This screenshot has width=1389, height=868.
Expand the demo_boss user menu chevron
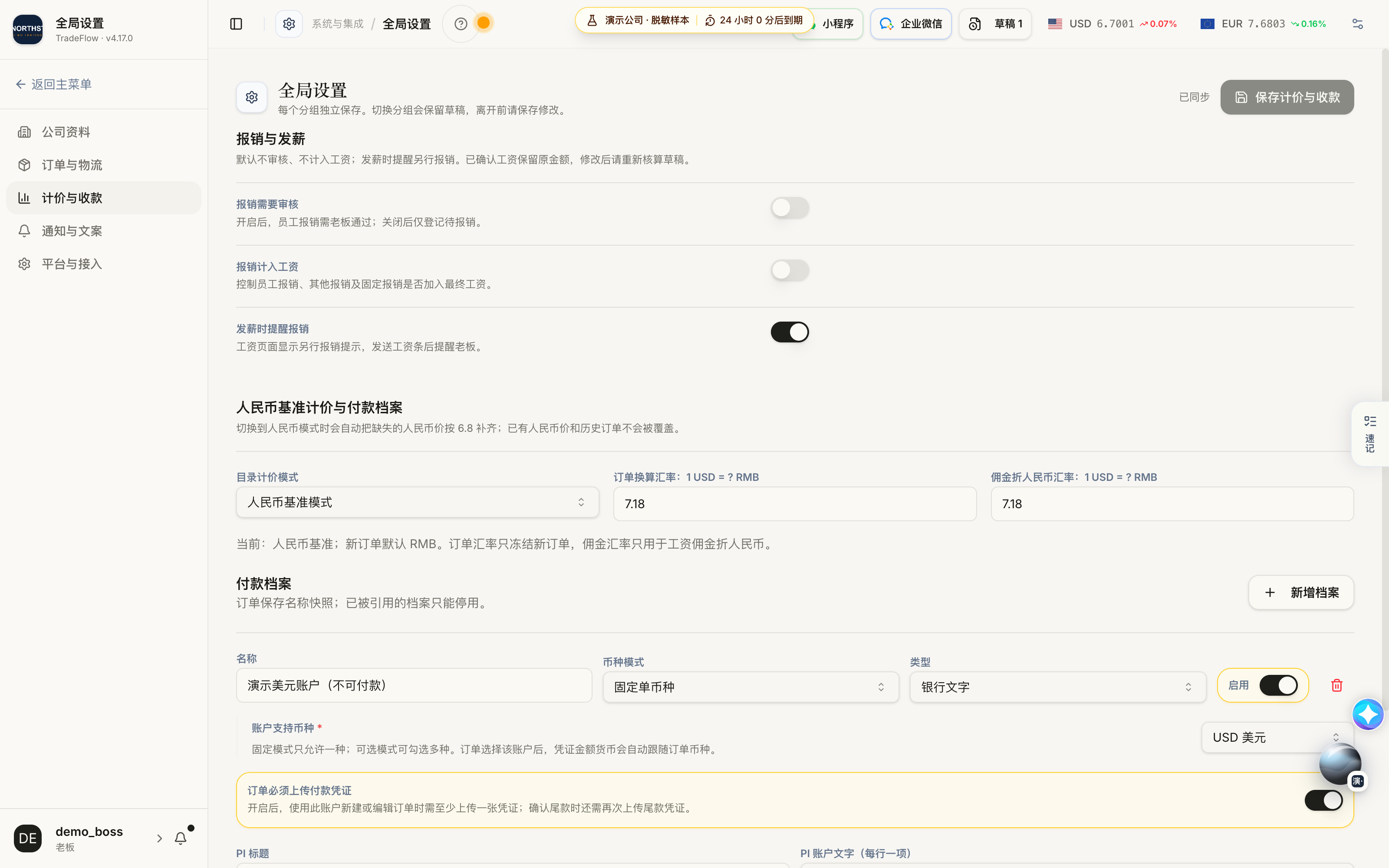point(160,838)
